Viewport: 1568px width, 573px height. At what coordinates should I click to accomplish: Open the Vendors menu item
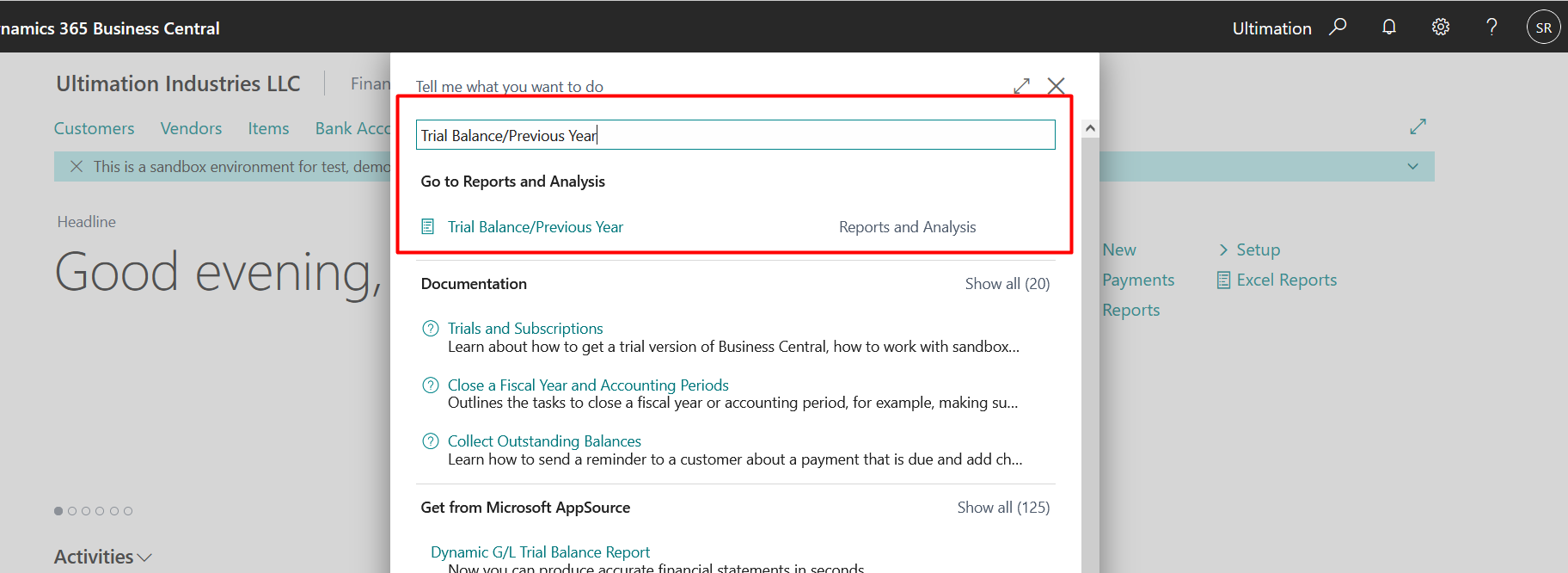191,128
